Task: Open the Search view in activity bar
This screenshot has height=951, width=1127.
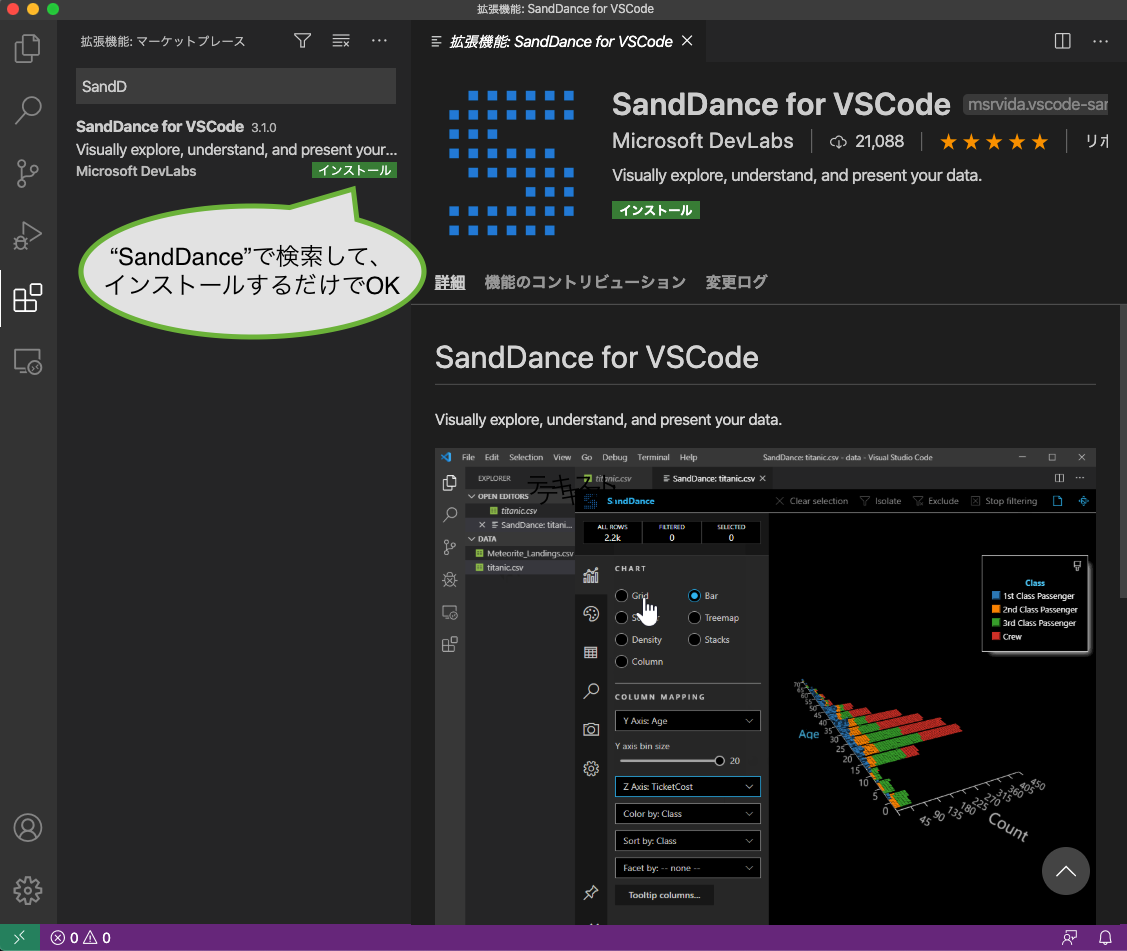Action: point(28,110)
